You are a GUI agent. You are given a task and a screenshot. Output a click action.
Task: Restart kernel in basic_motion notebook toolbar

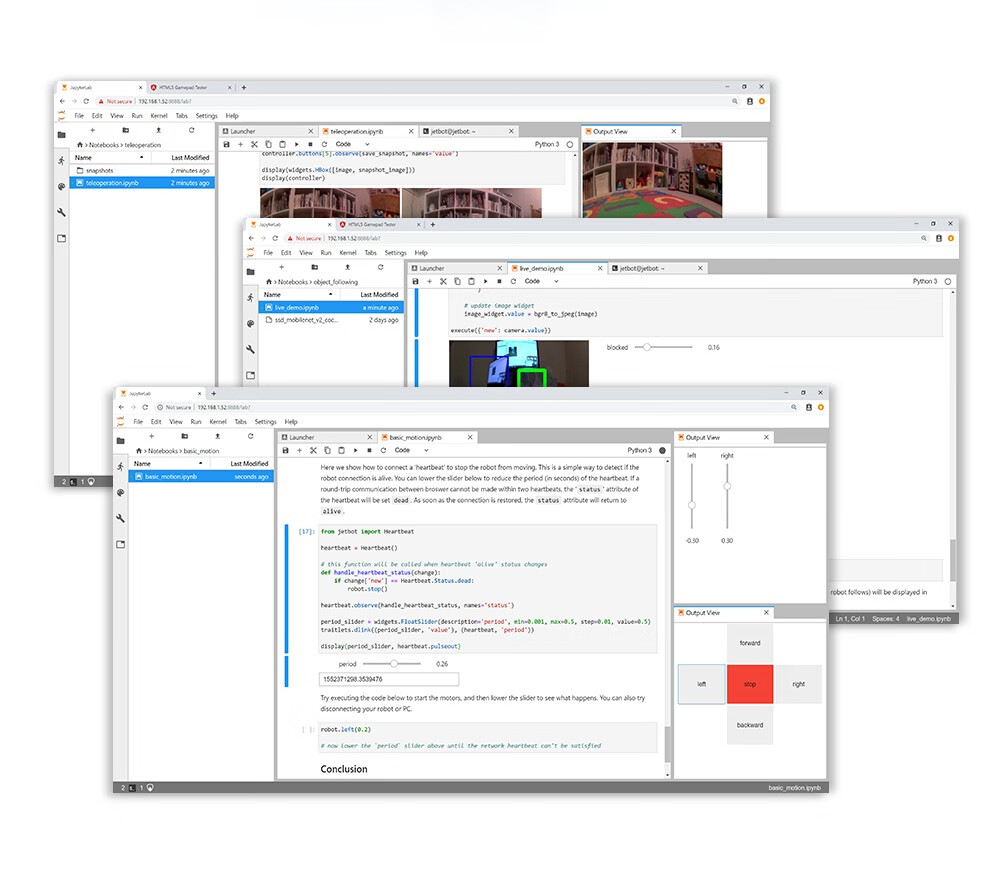383,451
